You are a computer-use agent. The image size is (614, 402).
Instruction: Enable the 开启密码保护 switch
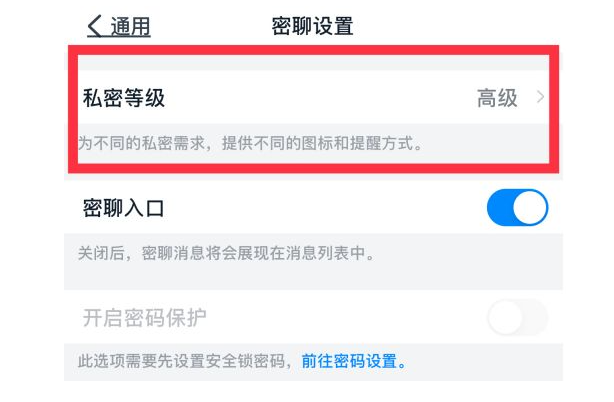[517, 319]
